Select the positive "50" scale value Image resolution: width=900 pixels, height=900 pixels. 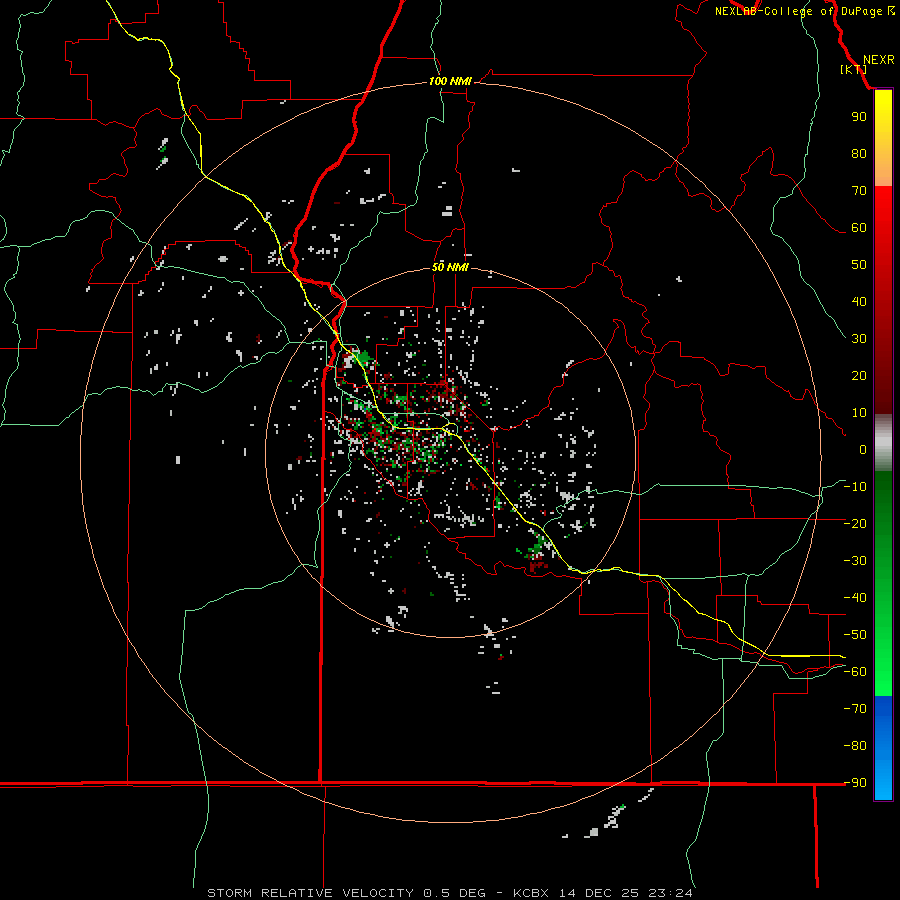(x=859, y=265)
